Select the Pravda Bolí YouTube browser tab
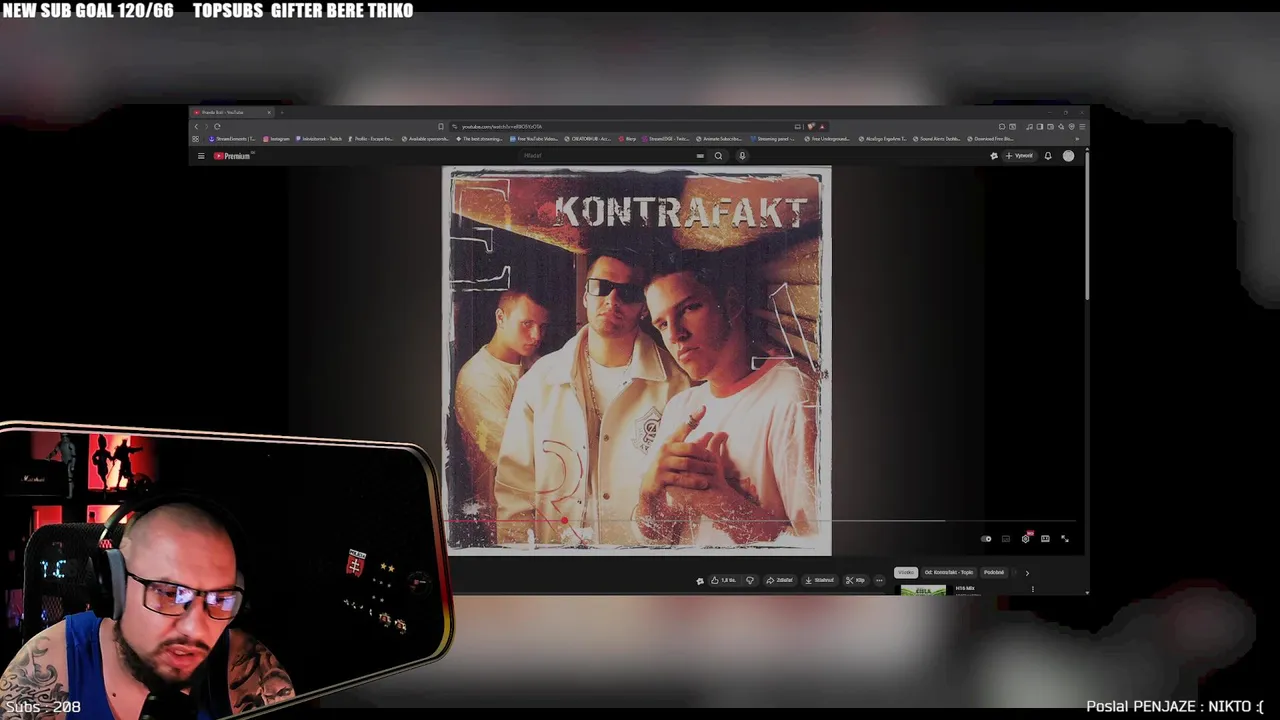The image size is (1280, 720). coord(232,112)
